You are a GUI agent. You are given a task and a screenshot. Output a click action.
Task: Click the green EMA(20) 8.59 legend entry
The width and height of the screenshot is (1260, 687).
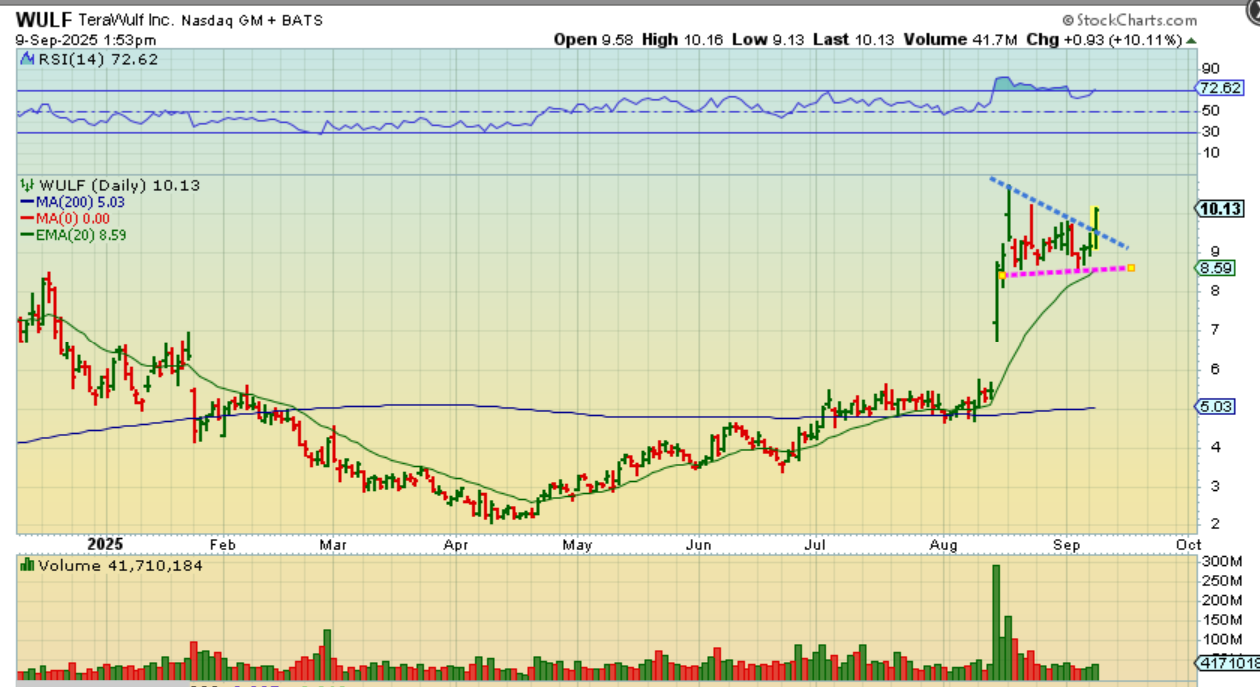[x=76, y=235]
